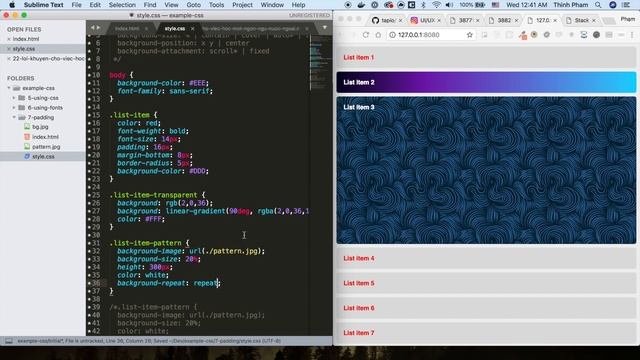
Task: Open the tab list dropdown arrow
Action: click(x=324, y=28)
